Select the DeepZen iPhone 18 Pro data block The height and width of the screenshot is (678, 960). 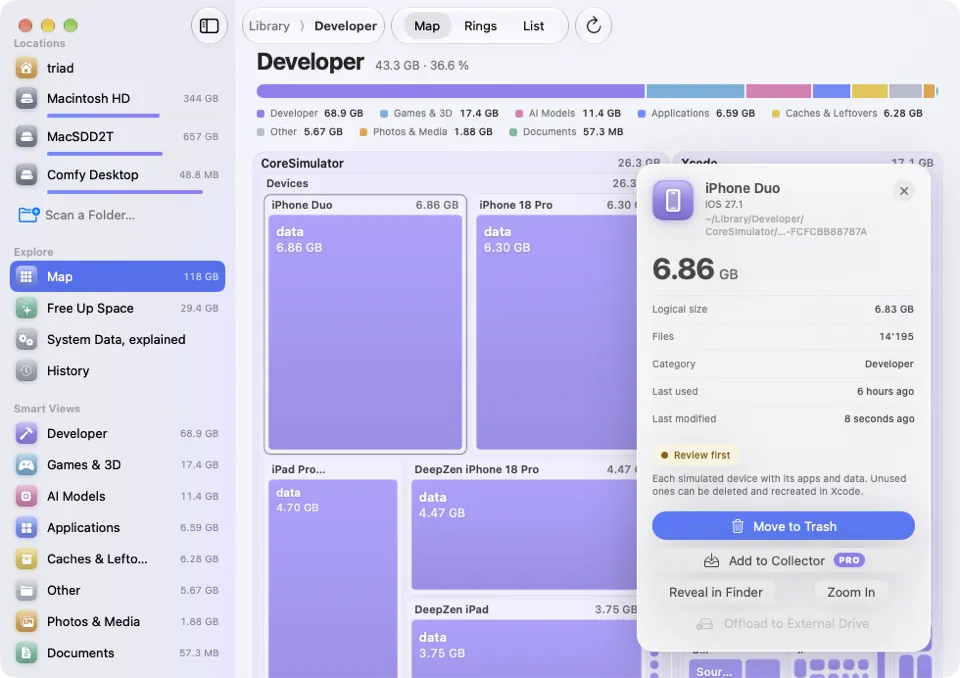click(524, 535)
